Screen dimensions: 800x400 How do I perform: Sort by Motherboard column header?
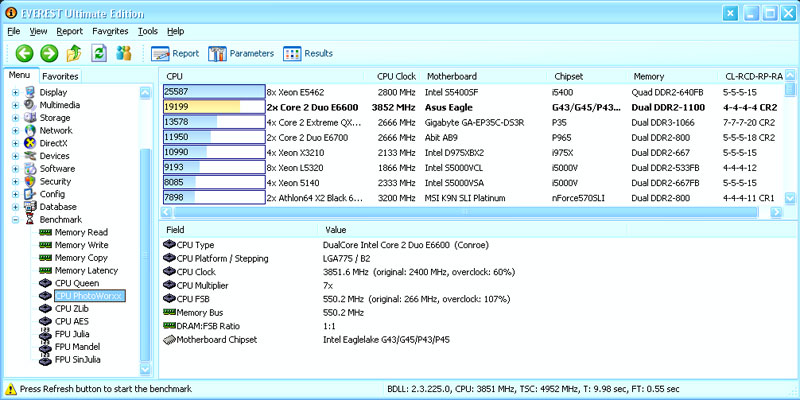pyautogui.click(x=483, y=77)
